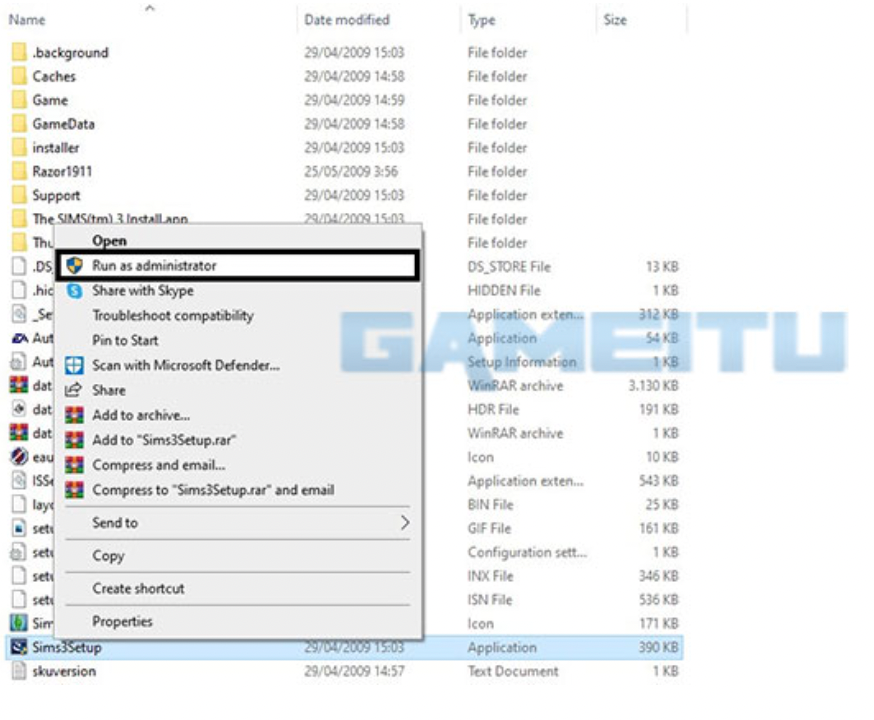Viewport: 874px width, 720px height.
Task: Click the DS_STORE File type cell
Action: click(509, 266)
